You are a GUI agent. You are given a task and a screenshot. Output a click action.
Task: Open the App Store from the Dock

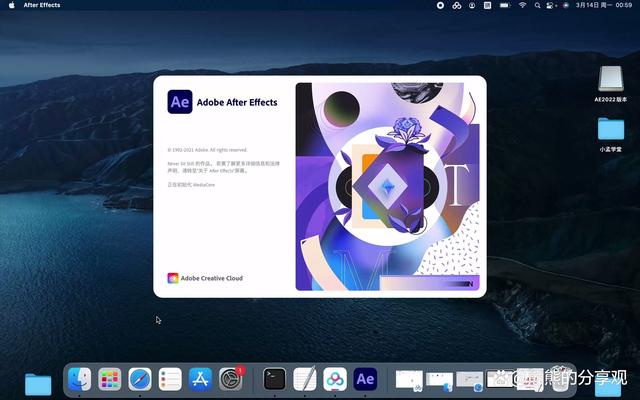pyautogui.click(x=200, y=379)
